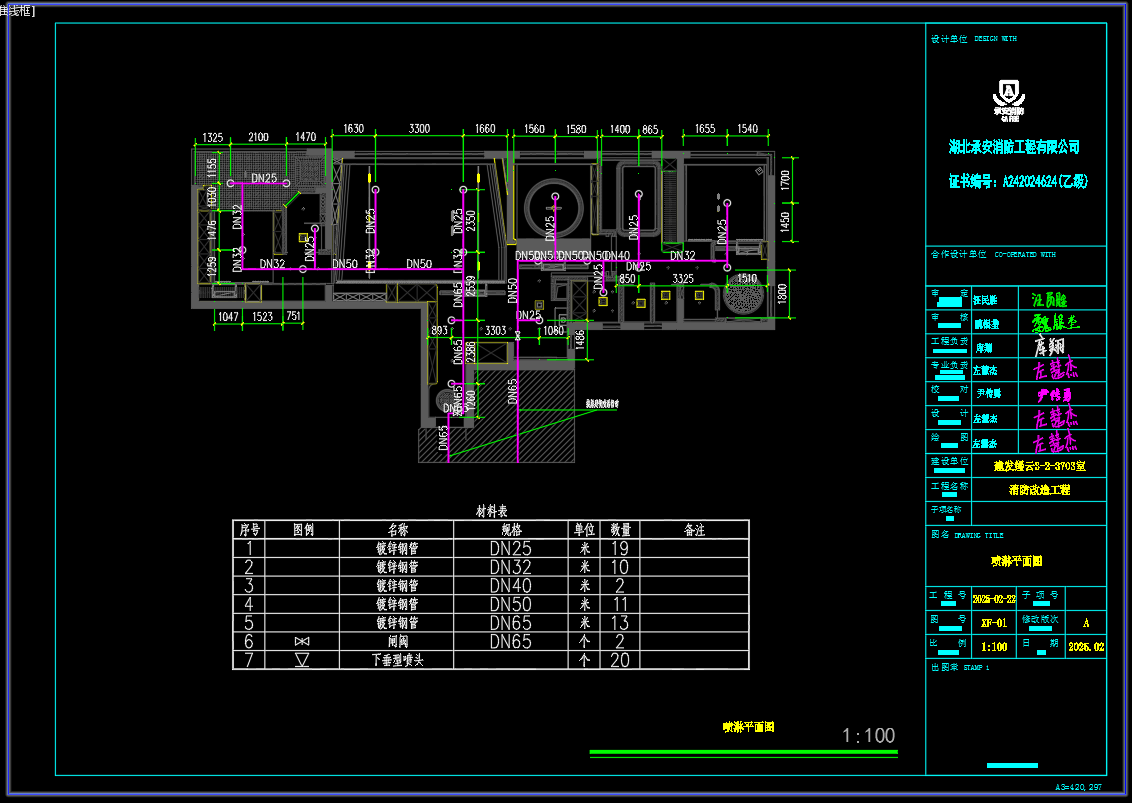Click the large 1:100 scale label below drawing

click(x=868, y=736)
